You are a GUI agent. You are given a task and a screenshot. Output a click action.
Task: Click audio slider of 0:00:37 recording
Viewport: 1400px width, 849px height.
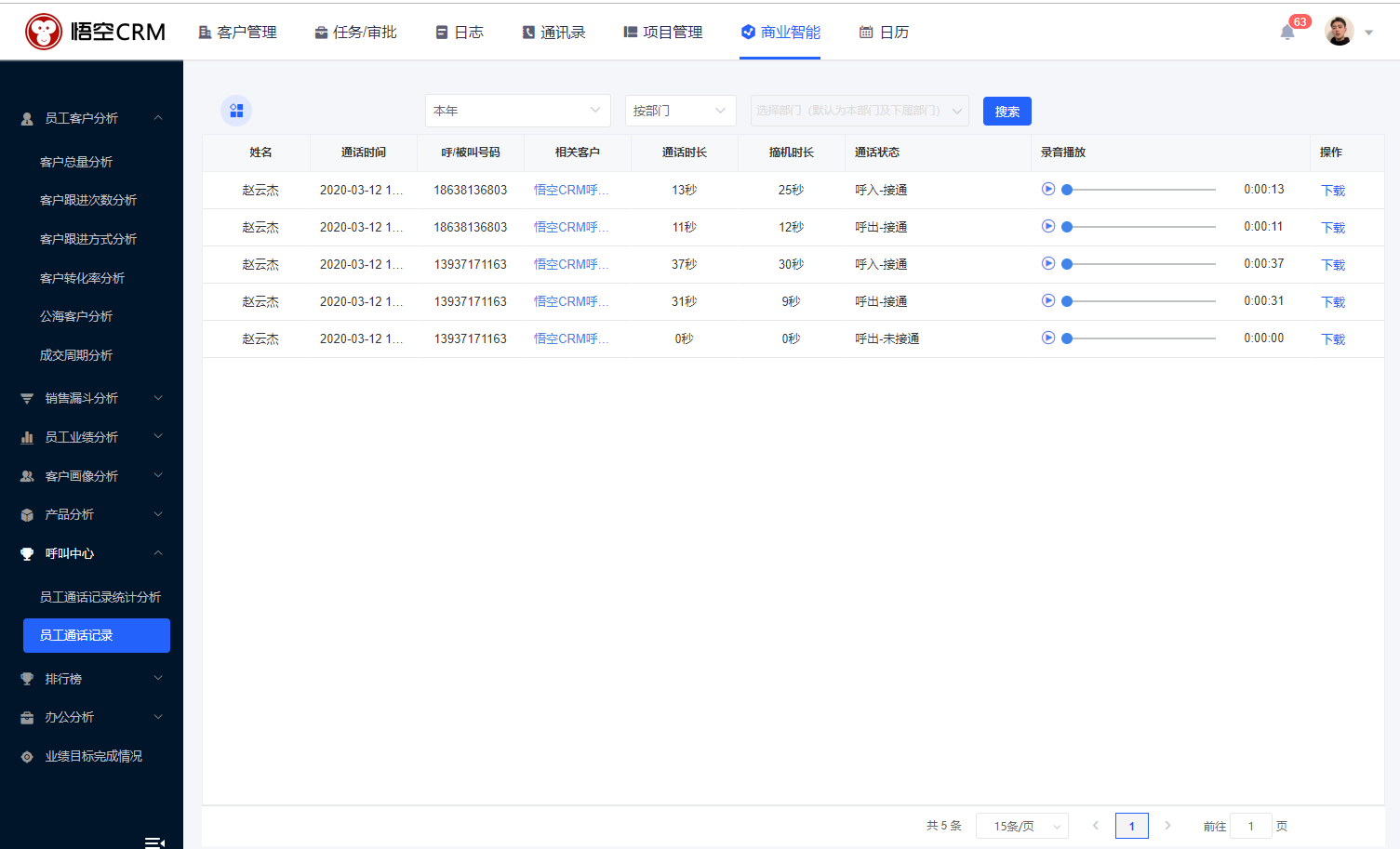coord(1140,264)
